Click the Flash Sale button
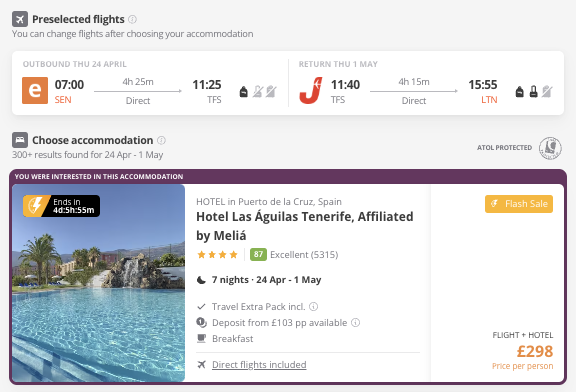This screenshot has height=392, width=576. 519,204
